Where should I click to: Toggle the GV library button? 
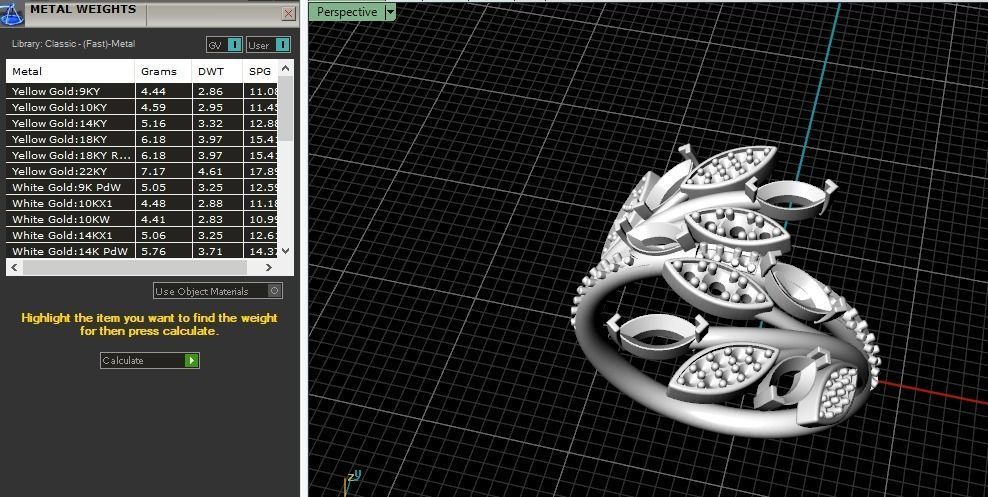pyautogui.click(x=224, y=45)
